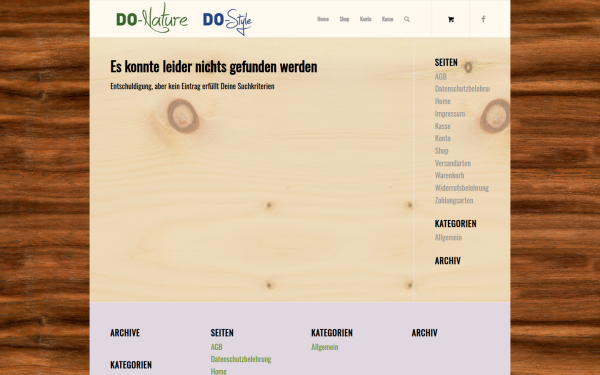Open Versandarten in the sidebar
Image resolution: width=600 pixels, height=375 pixels.
(453, 163)
